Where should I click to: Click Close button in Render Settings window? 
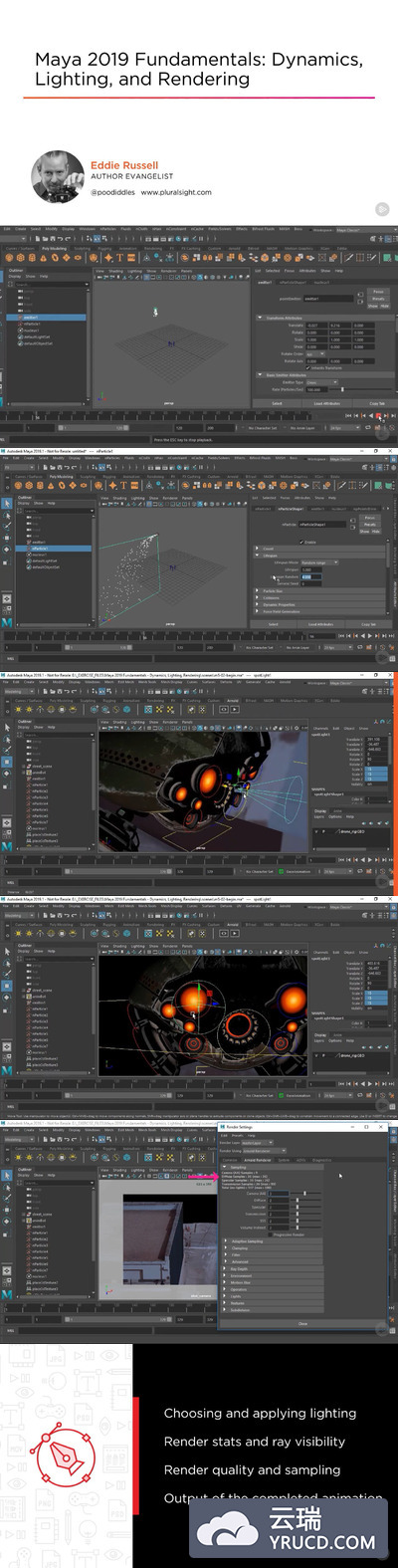tap(302, 1323)
